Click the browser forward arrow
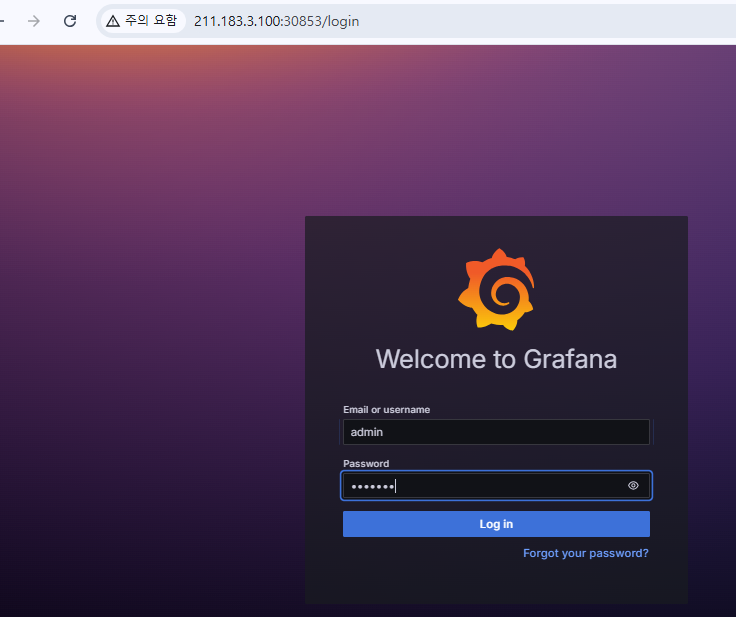Image resolution: width=736 pixels, height=617 pixels. point(34,21)
